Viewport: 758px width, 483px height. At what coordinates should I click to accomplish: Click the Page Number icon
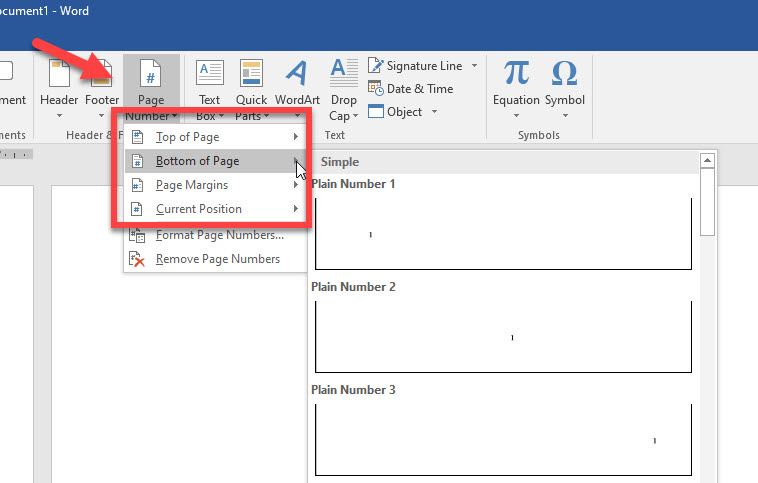[151, 75]
